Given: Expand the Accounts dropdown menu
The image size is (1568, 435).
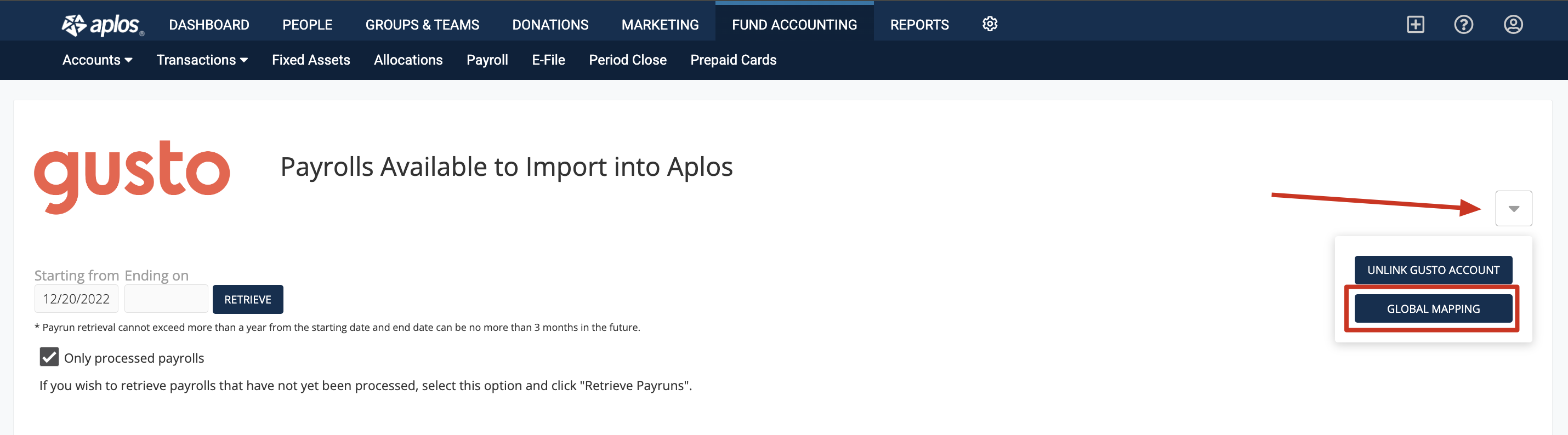Looking at the screenshot, I should click(x=98, y=60).
